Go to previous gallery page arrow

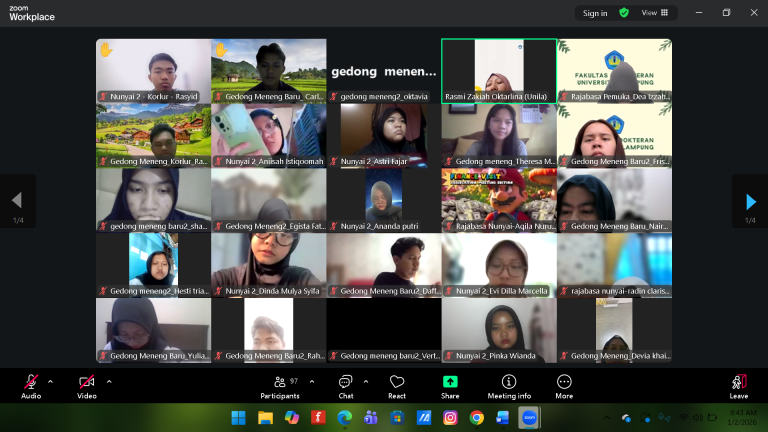pyautogui.click(x=18, y=201)
